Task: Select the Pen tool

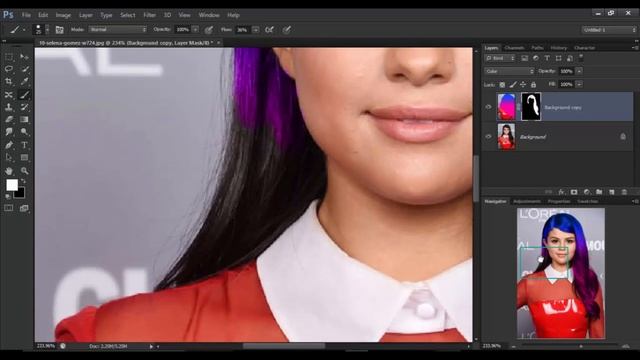Action: pos(9,145)
